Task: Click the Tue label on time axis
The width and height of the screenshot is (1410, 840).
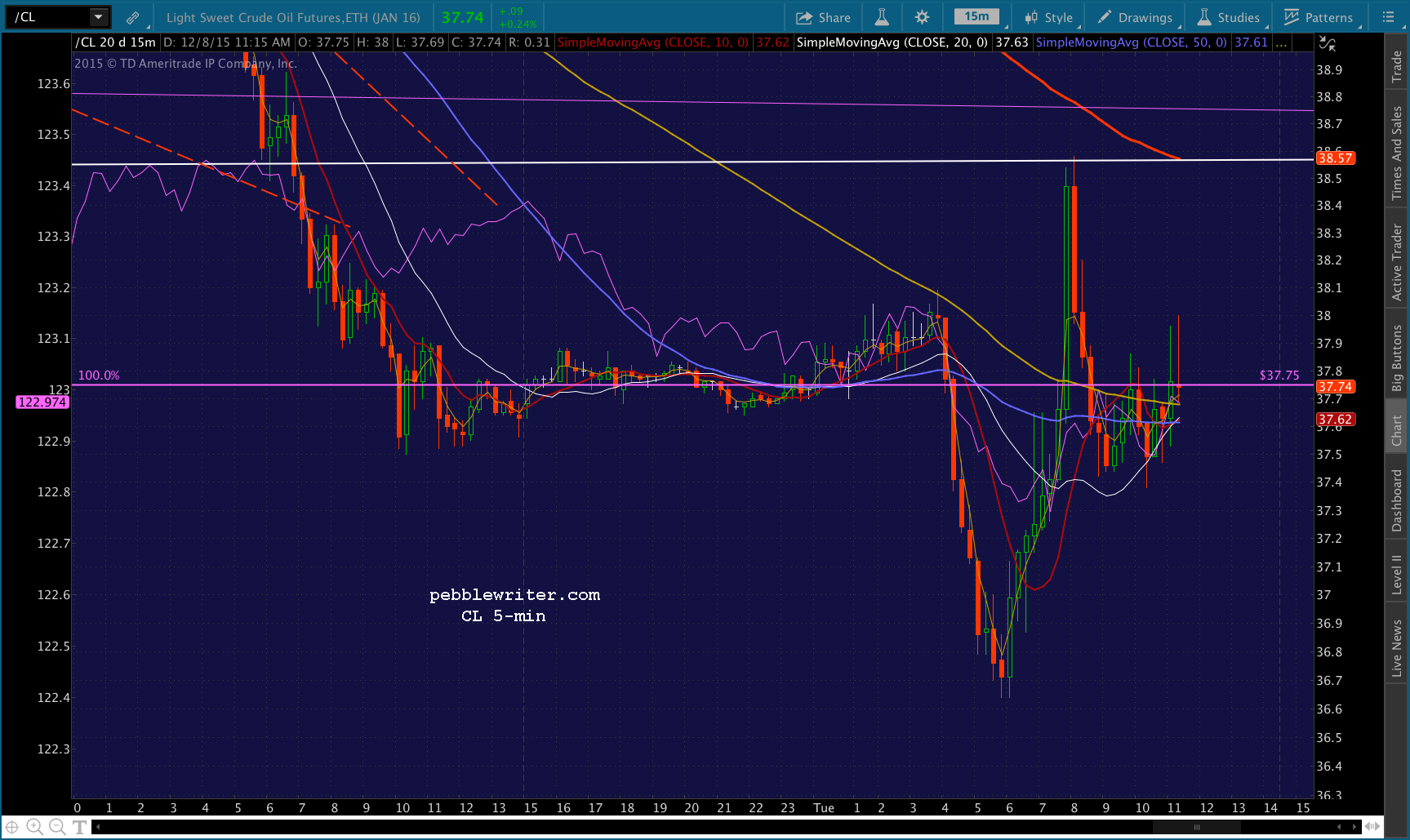Action: (x=824, y=808)
